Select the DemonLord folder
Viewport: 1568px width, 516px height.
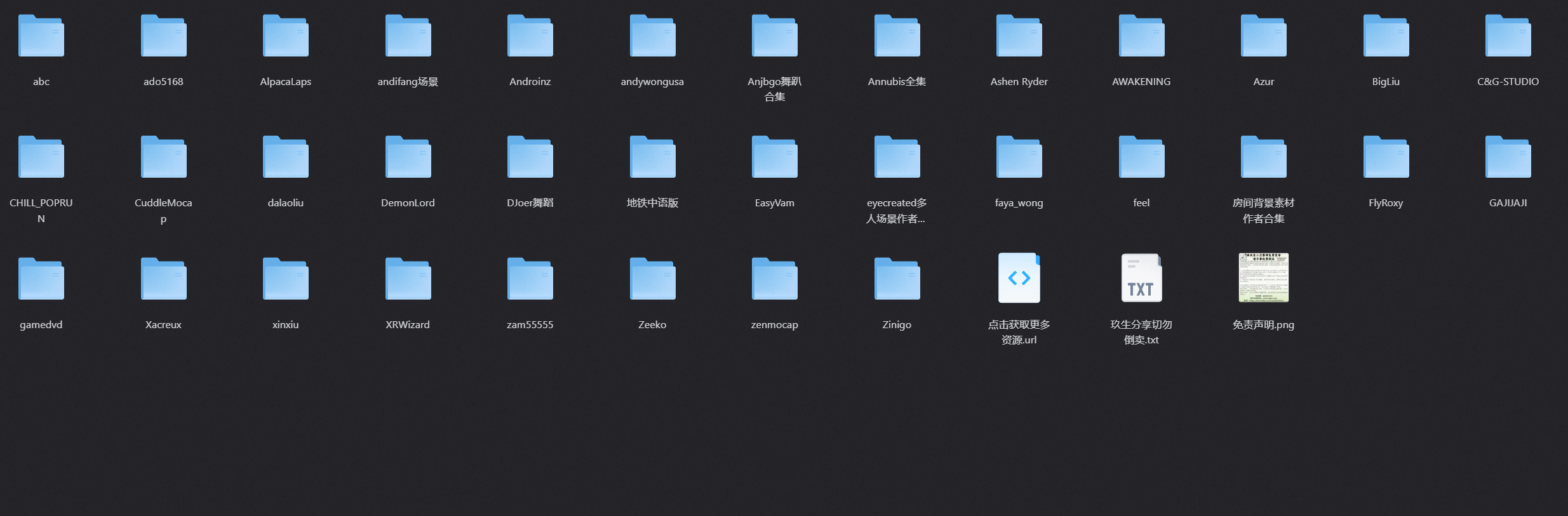click(x=408, y=157)
